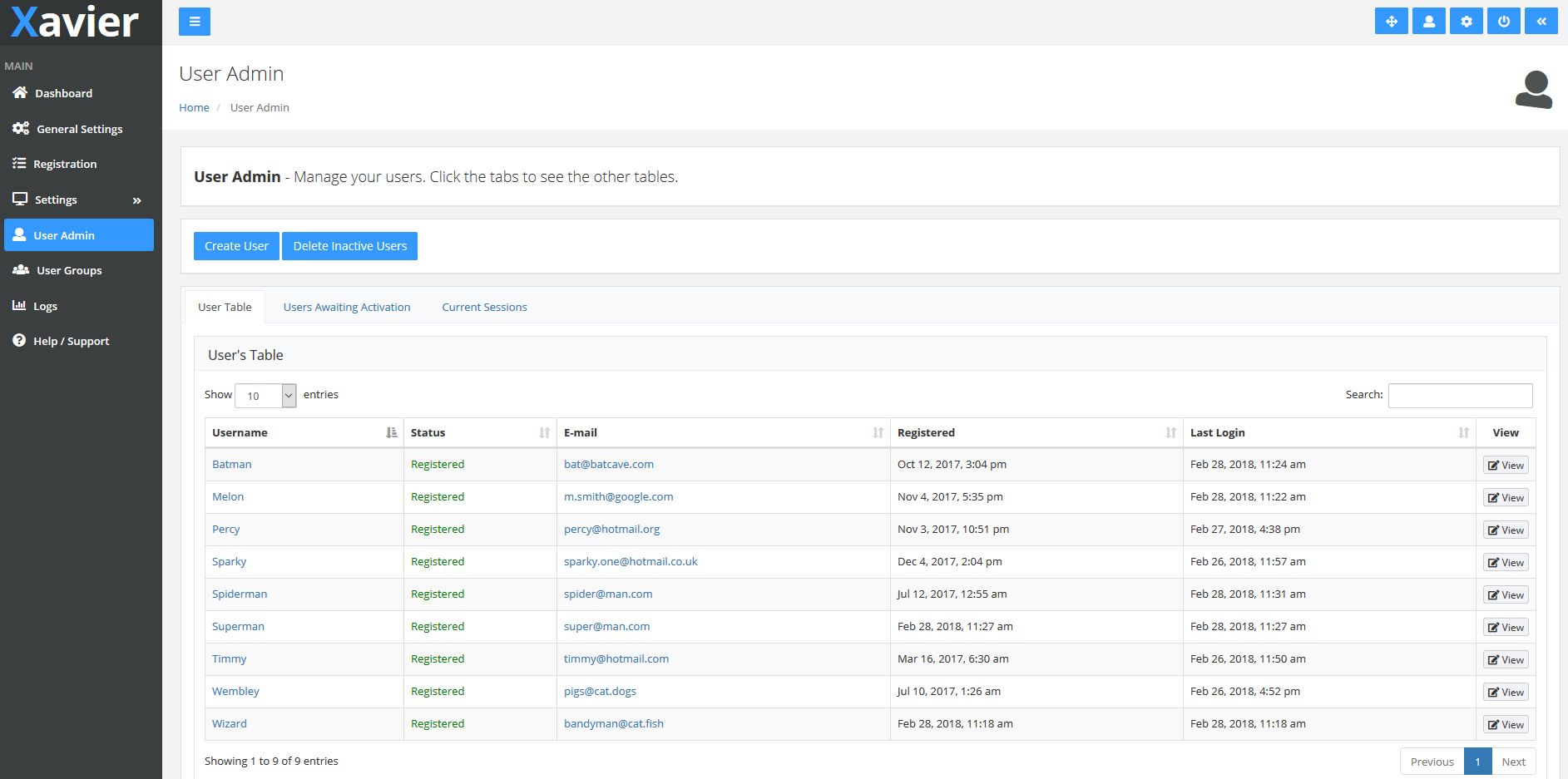1568x779 pixels.
Task: Open the Show entries dropdown
Action: click(265, 396)
